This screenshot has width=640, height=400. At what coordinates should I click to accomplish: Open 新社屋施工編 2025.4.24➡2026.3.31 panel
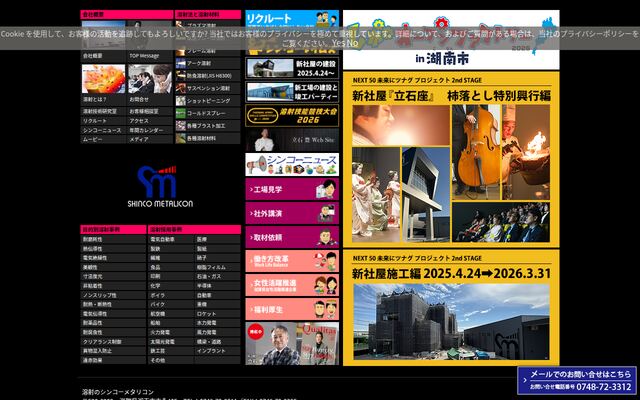point(451,308)
